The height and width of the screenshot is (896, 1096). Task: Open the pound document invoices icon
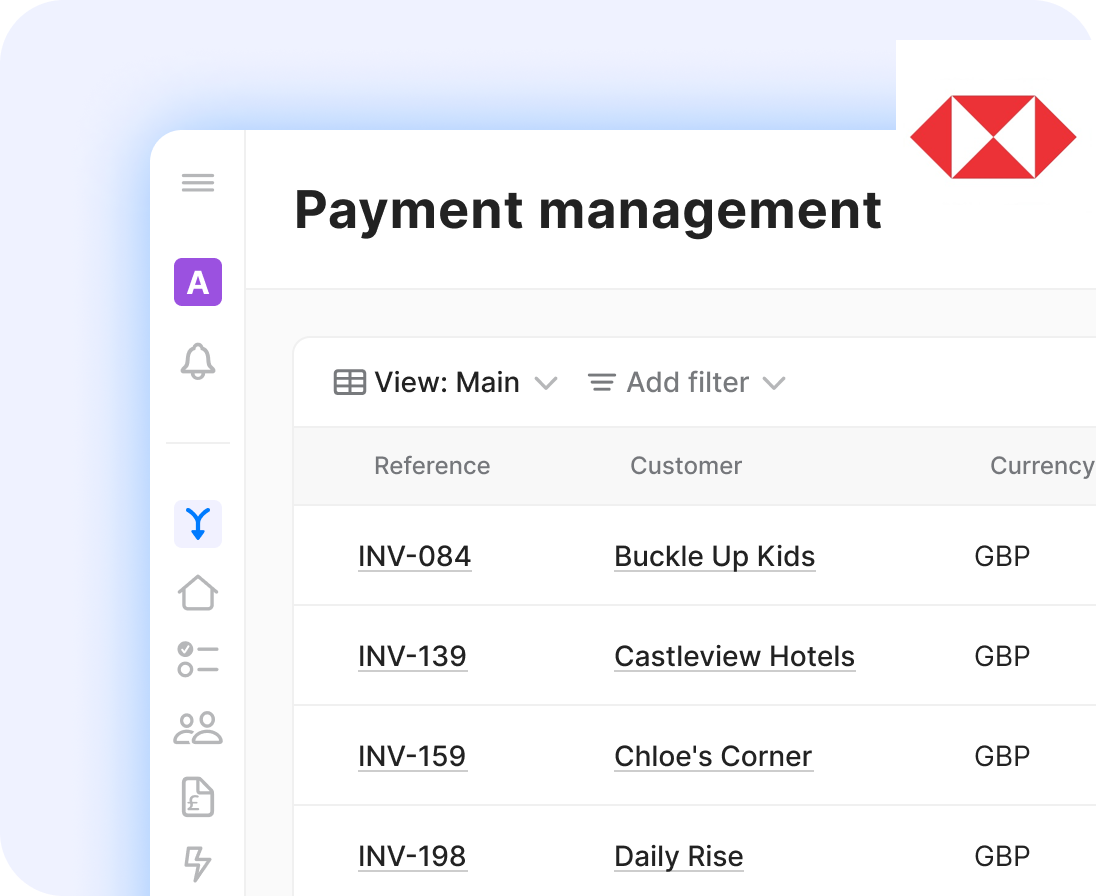click(x=198, y=796)
